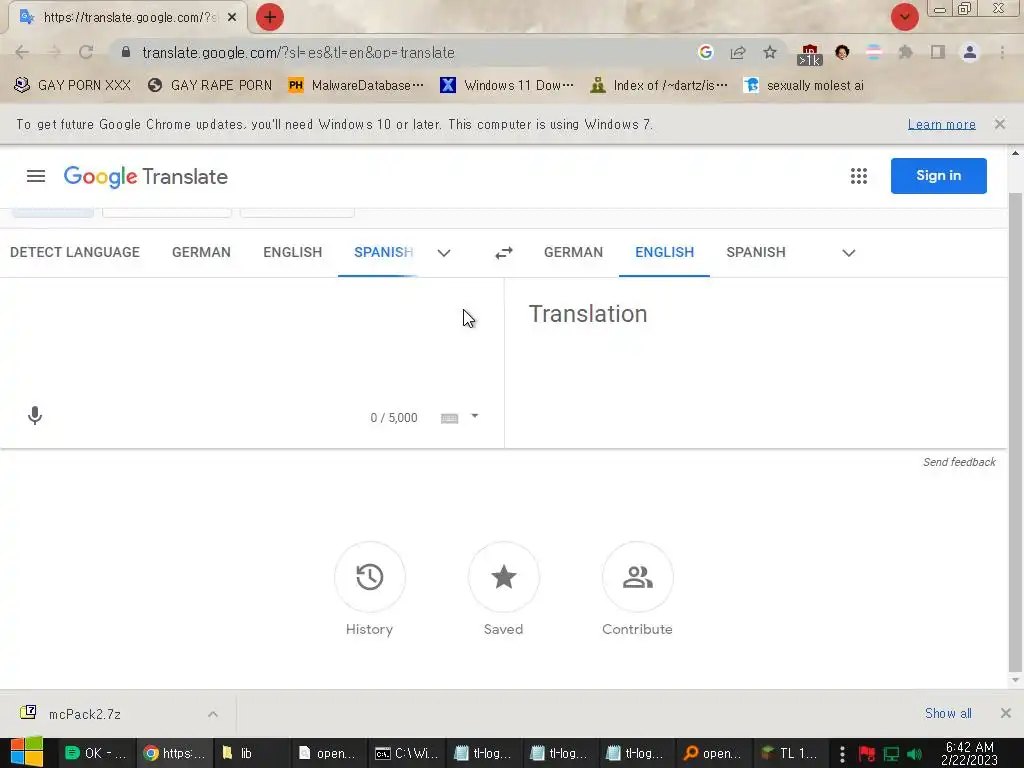The height and width of the screenshot is (768, 1024).
Task: Expand more source languages chevron
Action: 444,253
